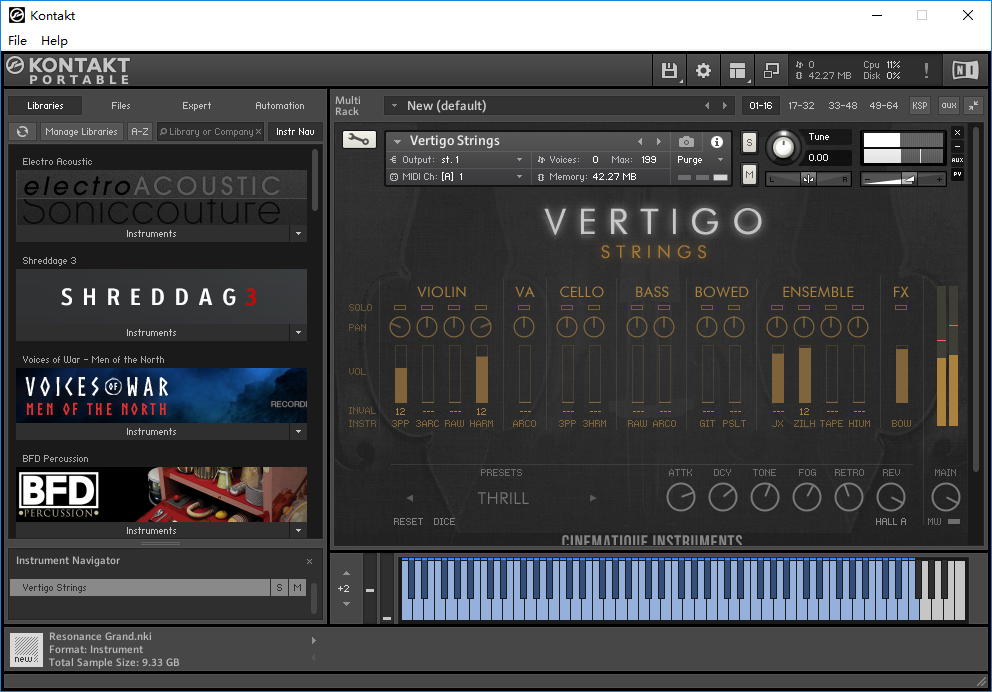The image size is (992, 692).
Task: Toggle solo for the Violin HARM channel
Action: [481, 307]
